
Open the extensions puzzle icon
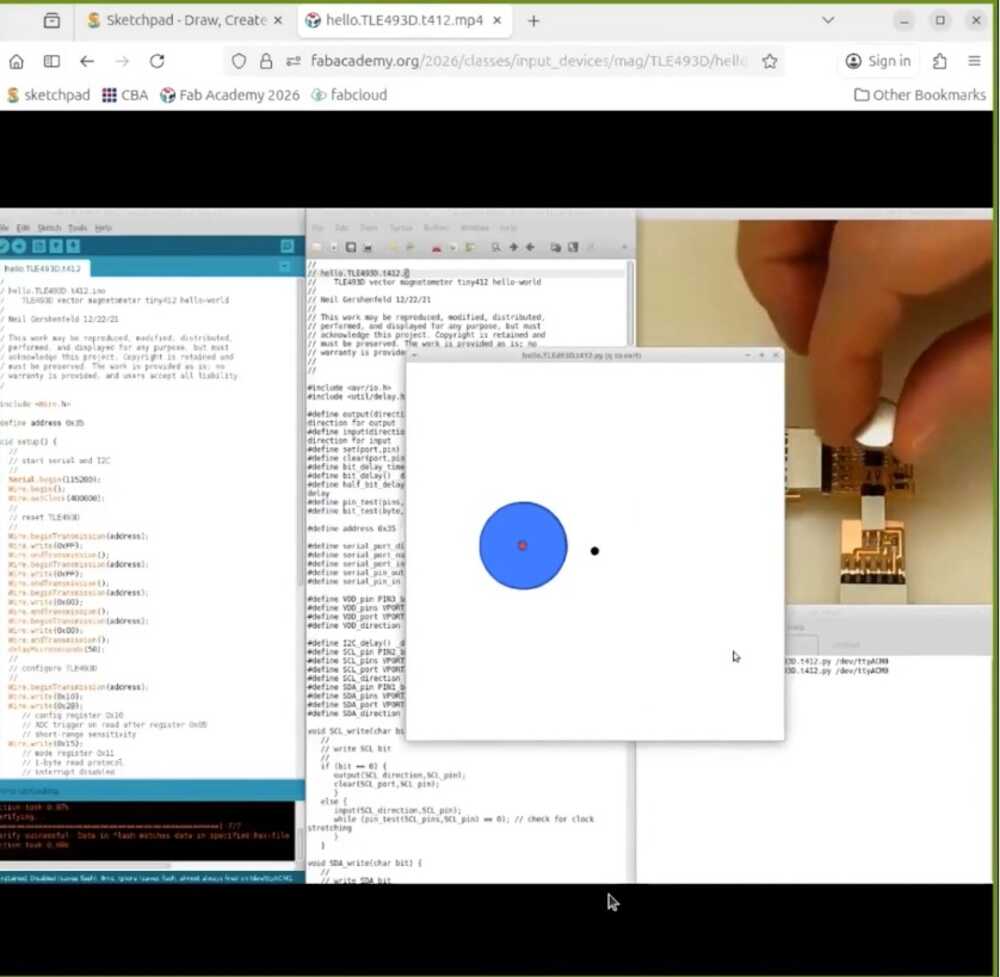939,61
